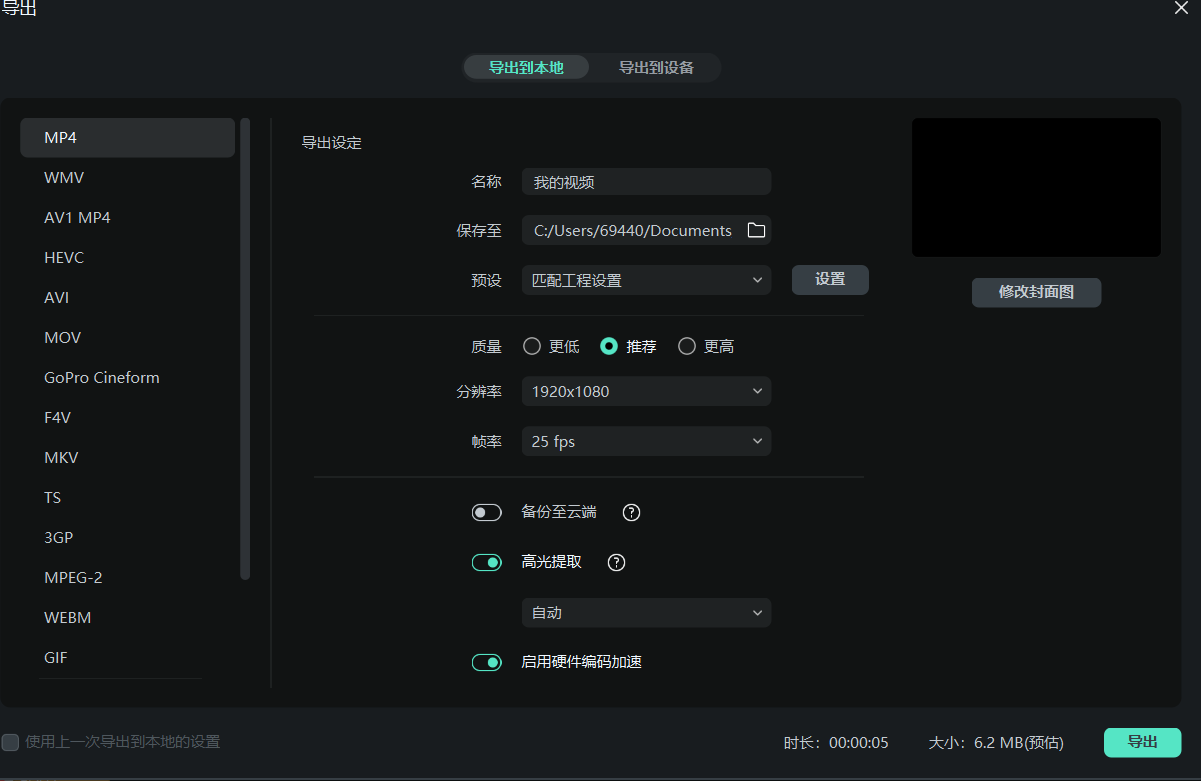The width and height of the screenshot is (1201, 781).
Task: Open the 分辨率 resolution dropdown
Action: tap(645, 391)
